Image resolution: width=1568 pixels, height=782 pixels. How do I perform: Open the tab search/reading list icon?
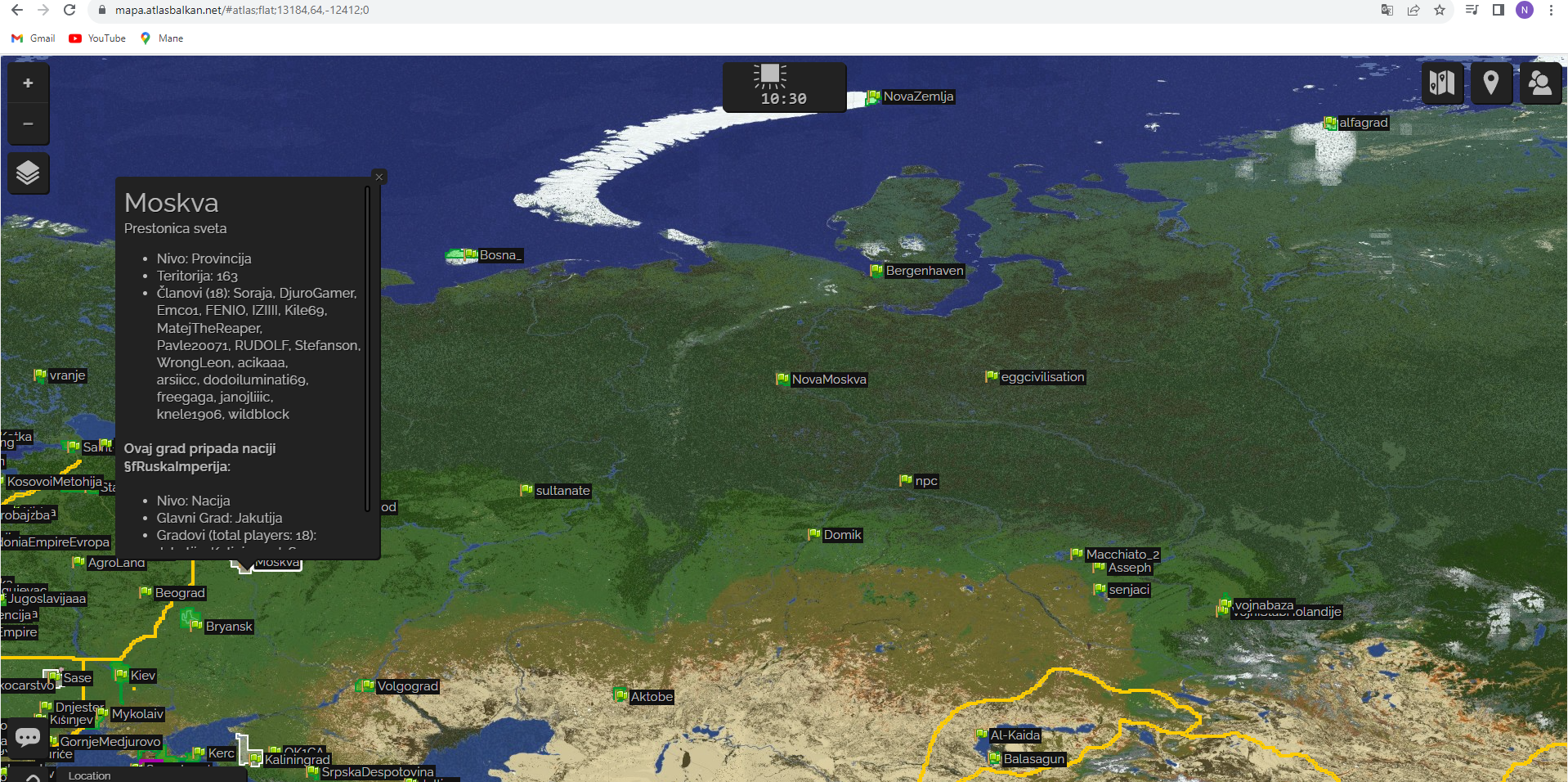pyautogui.click(x=1472, y=10)
